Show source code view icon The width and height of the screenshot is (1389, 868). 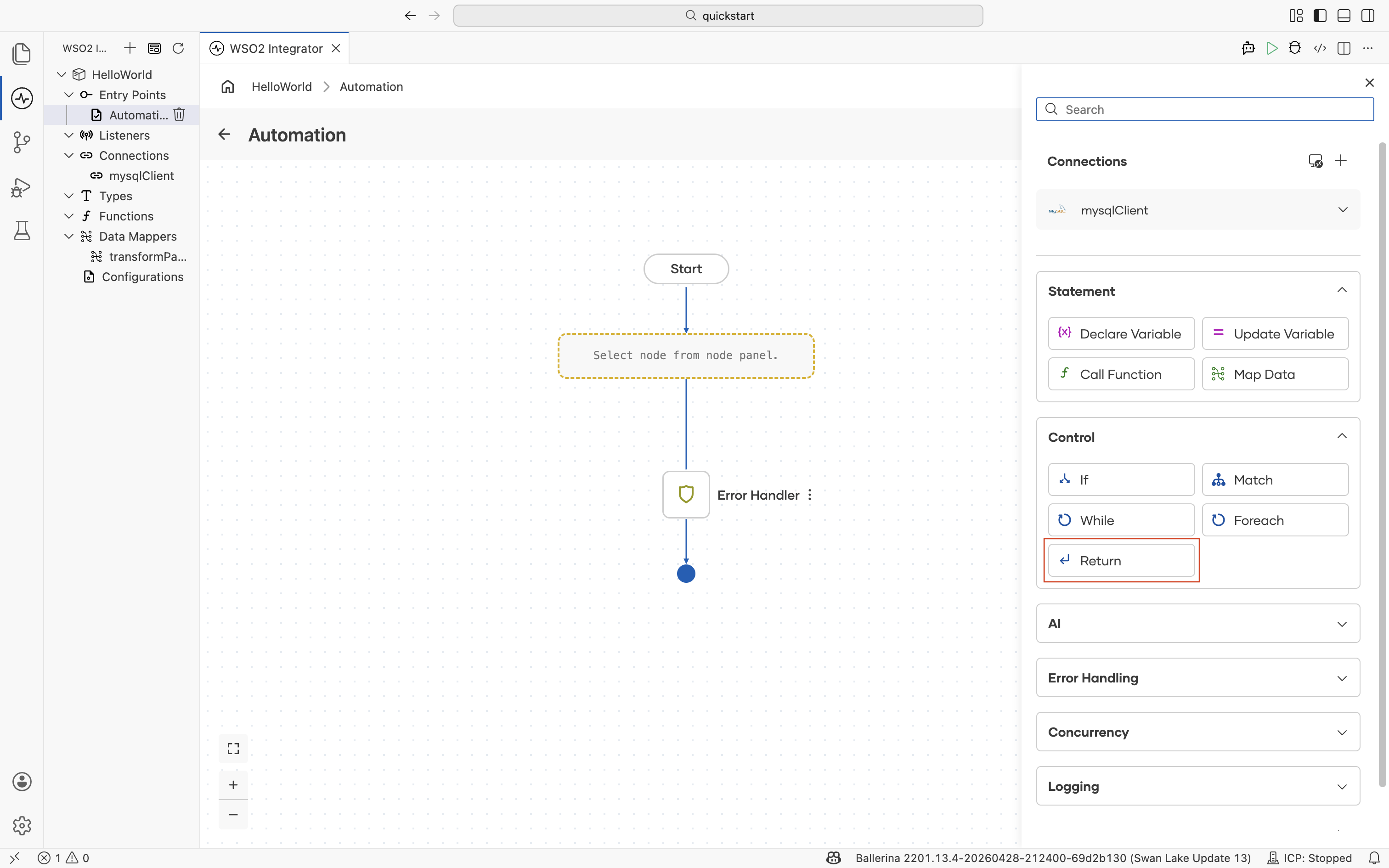[1320, 48]
